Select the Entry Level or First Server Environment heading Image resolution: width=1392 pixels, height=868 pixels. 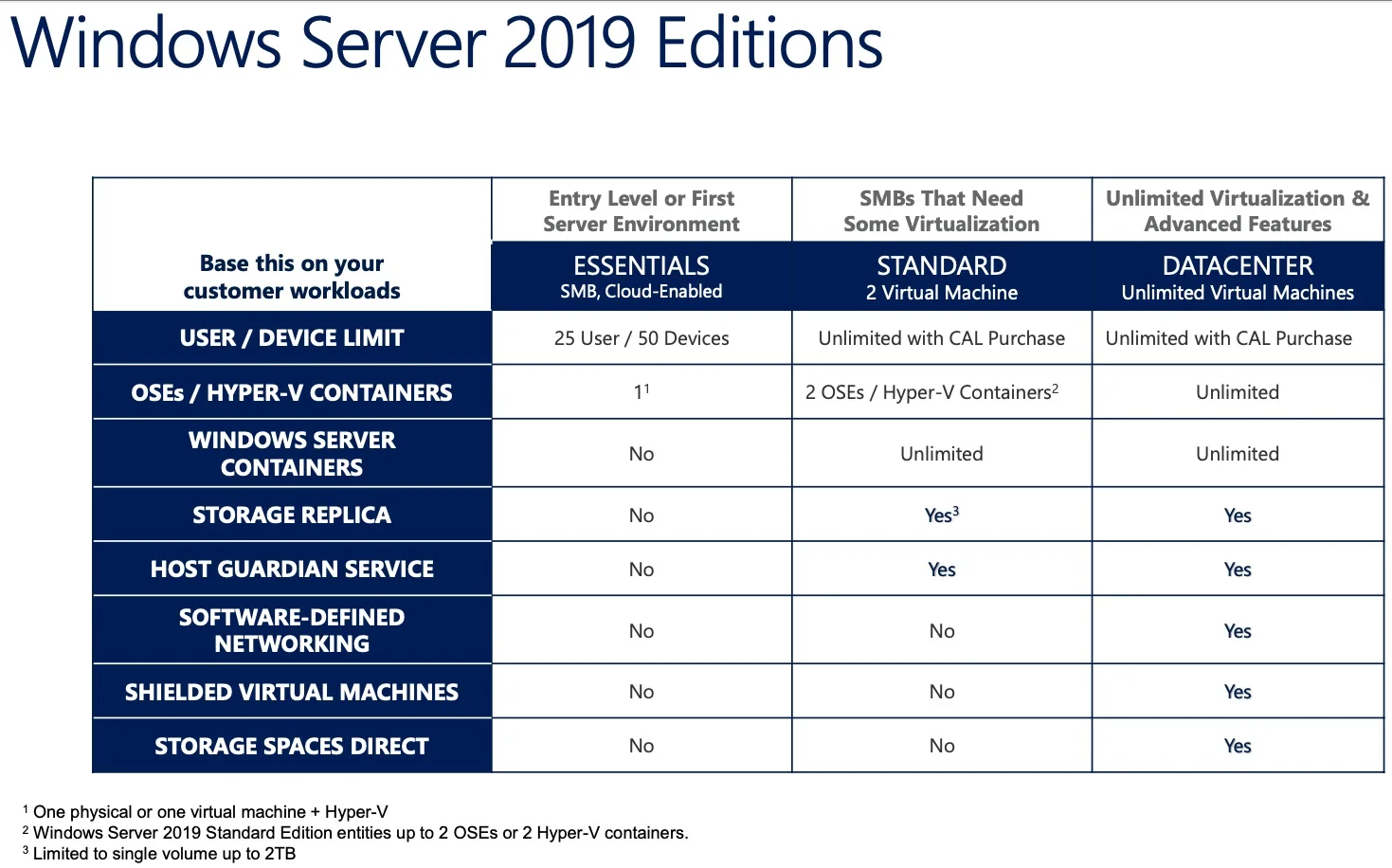pyautogui.click(x=641, y=210)
